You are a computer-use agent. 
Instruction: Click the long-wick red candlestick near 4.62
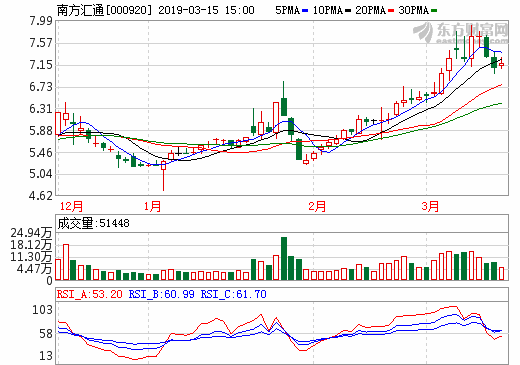163,175
